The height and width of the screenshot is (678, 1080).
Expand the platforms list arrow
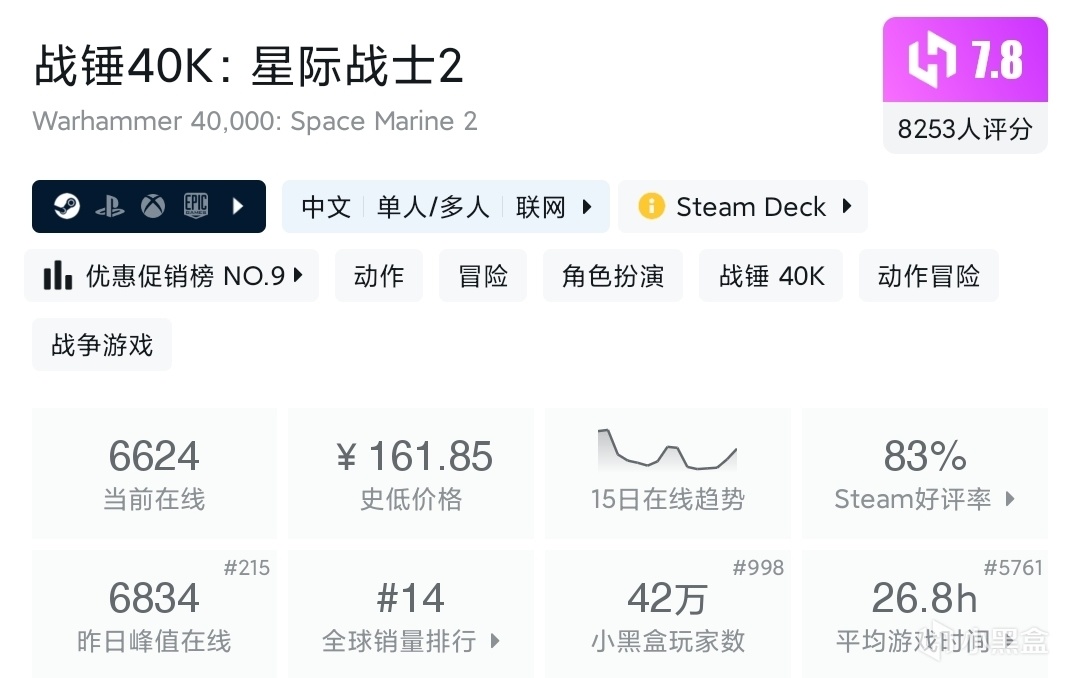tap(238, 207)
